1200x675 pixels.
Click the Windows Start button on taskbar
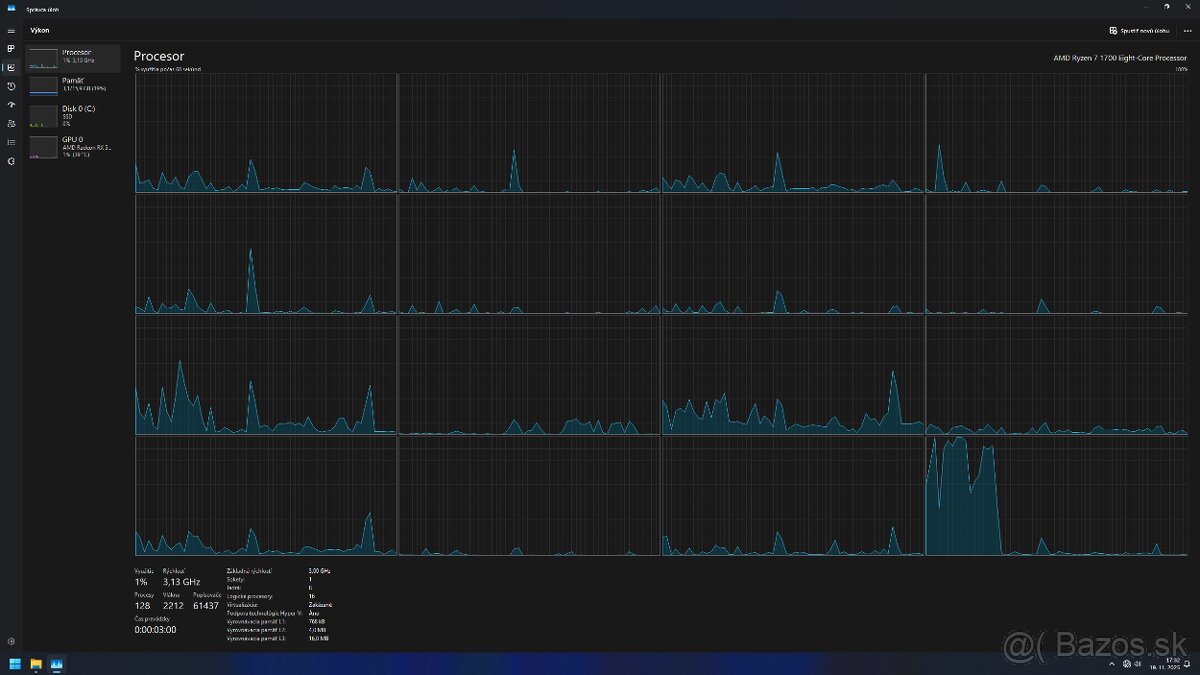tap(14, 663)
